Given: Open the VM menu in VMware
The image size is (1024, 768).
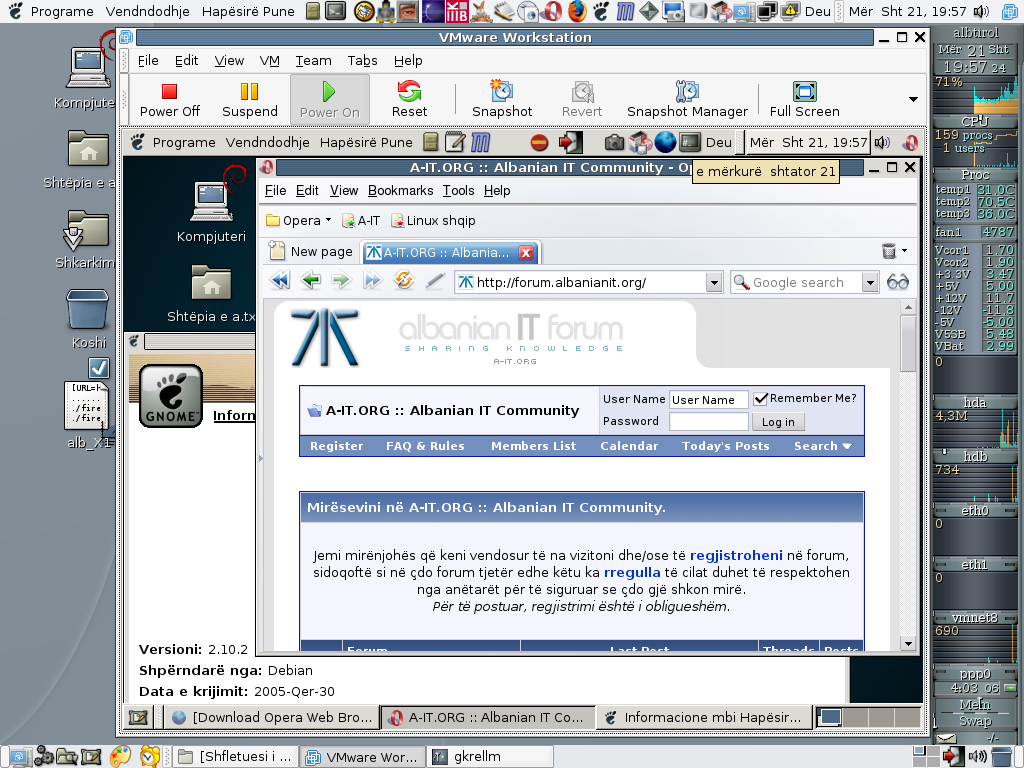Looking at the screenshot, I should pos(269,61).
